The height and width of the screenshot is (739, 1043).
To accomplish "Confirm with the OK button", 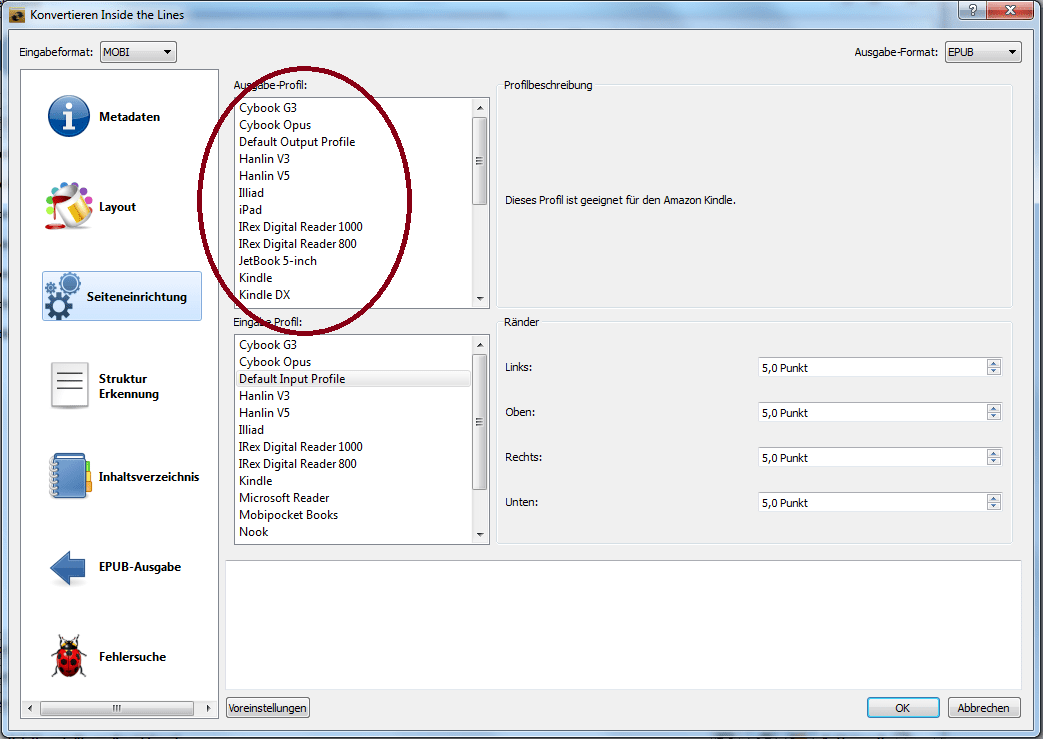I will [903, 708].
